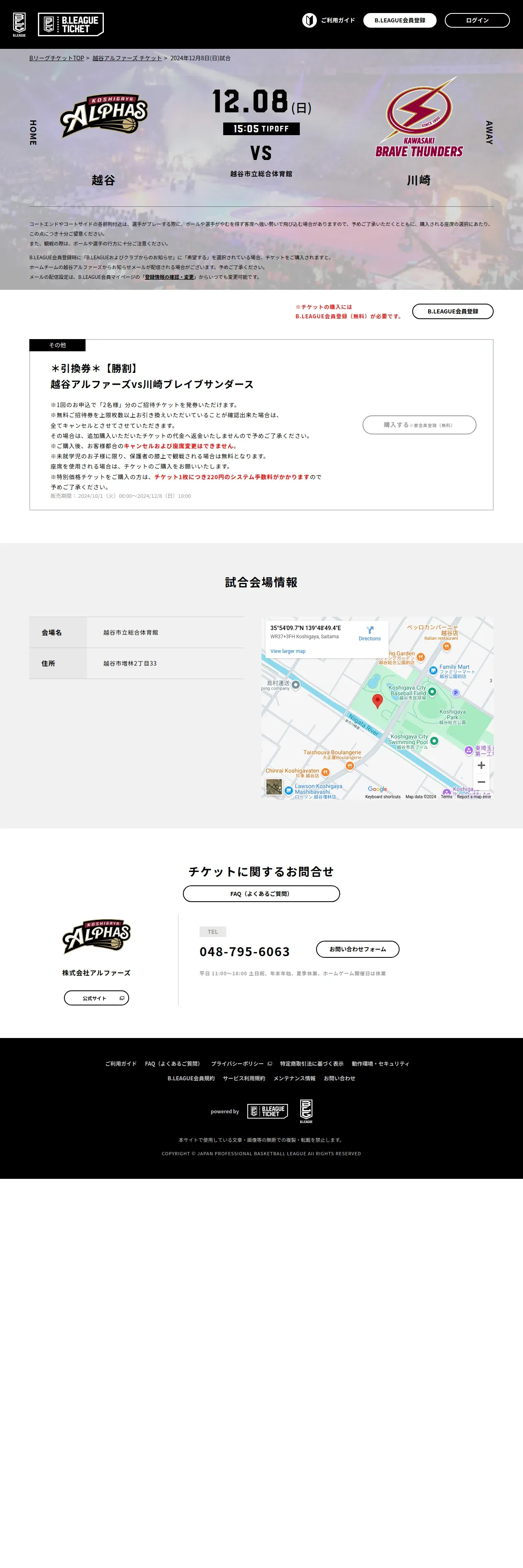Image resolution: width=523 pixels, height=1568 pixels.
Task: Click the お問い合わせフォーム button
Action: [357, 949]
